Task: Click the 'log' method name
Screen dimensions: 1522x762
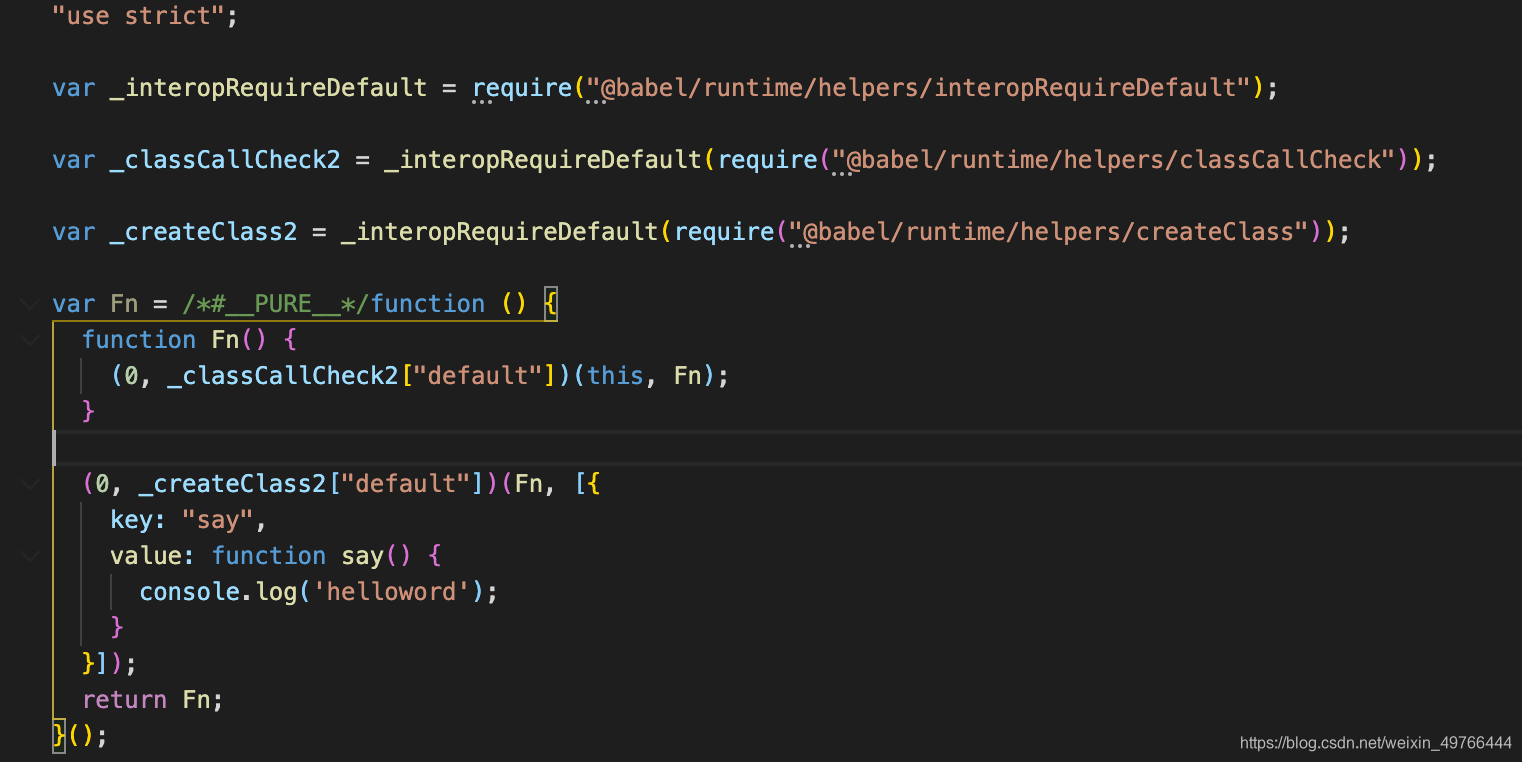Action: (276, 592)
